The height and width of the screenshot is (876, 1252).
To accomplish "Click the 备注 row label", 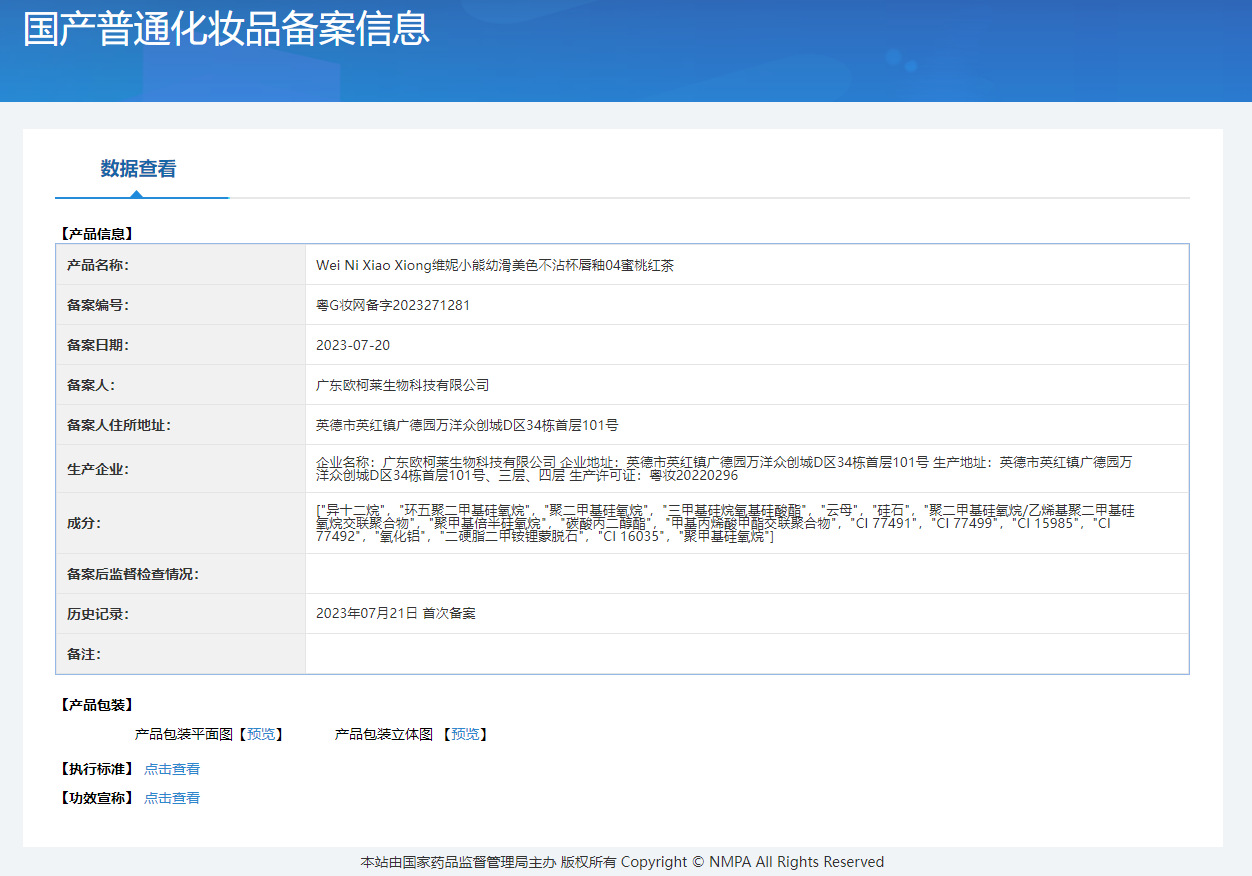I will 84,654.
